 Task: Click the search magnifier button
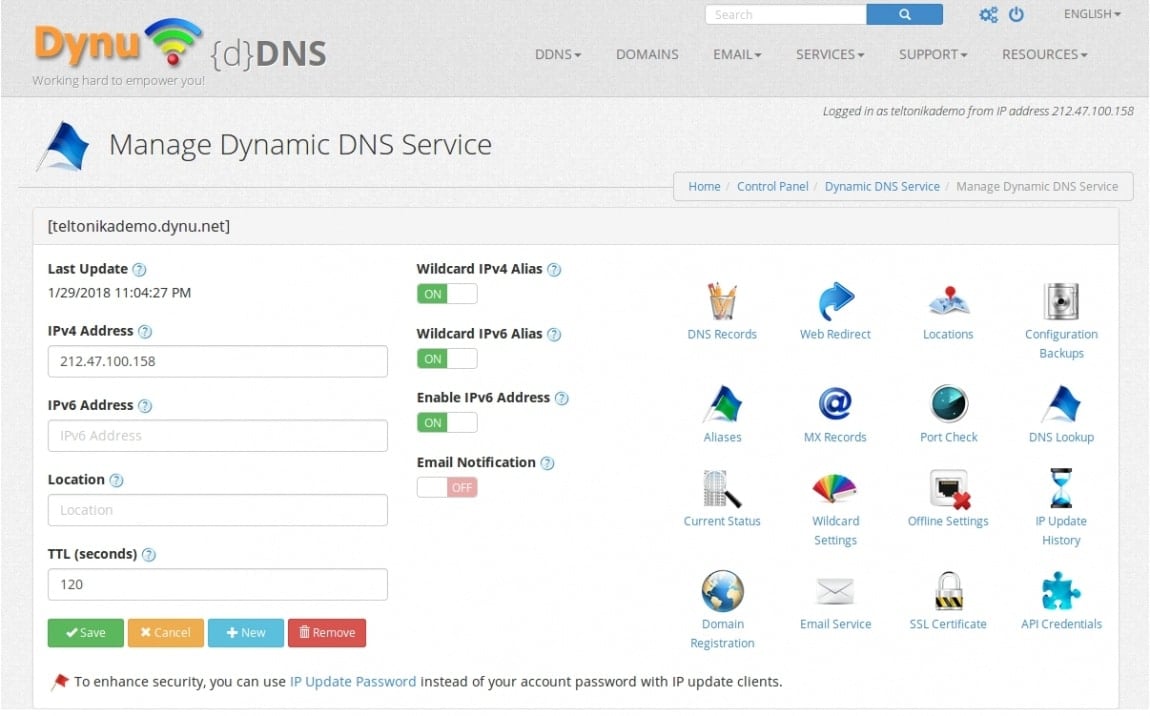click(904, 14)
